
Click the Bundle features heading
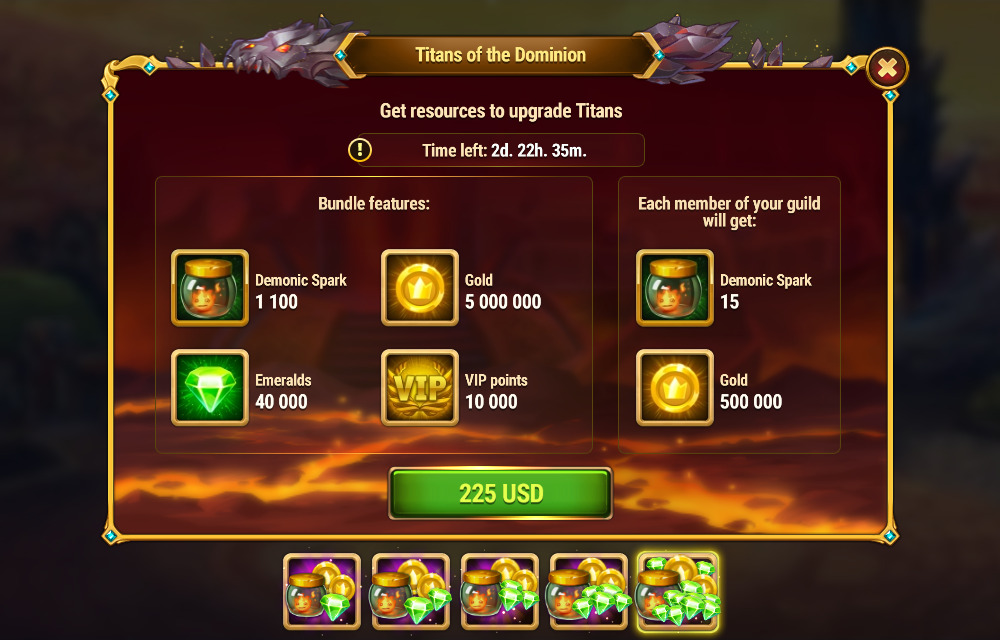[x=374, y=203]
